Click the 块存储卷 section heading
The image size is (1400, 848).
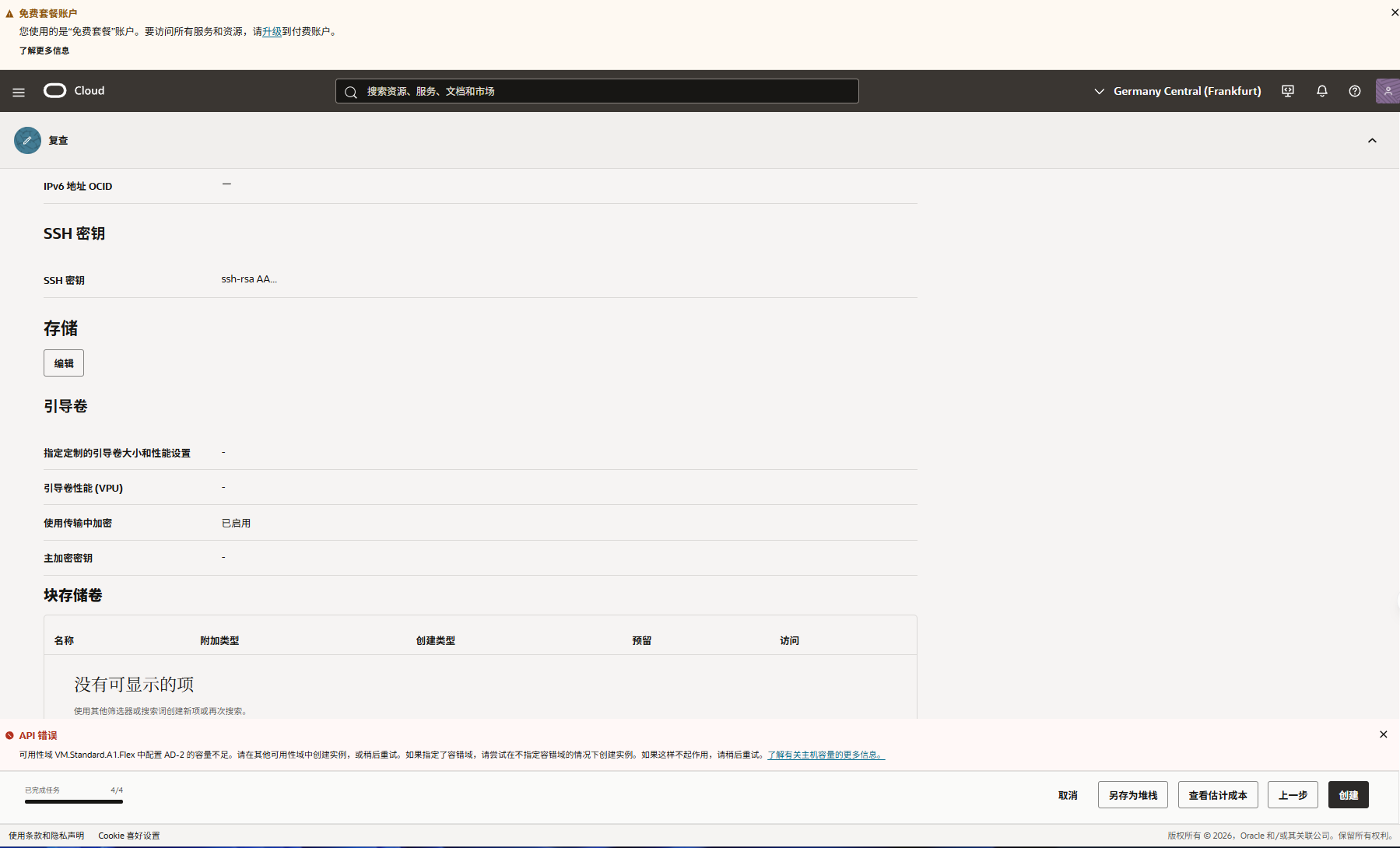click(72, 595)
